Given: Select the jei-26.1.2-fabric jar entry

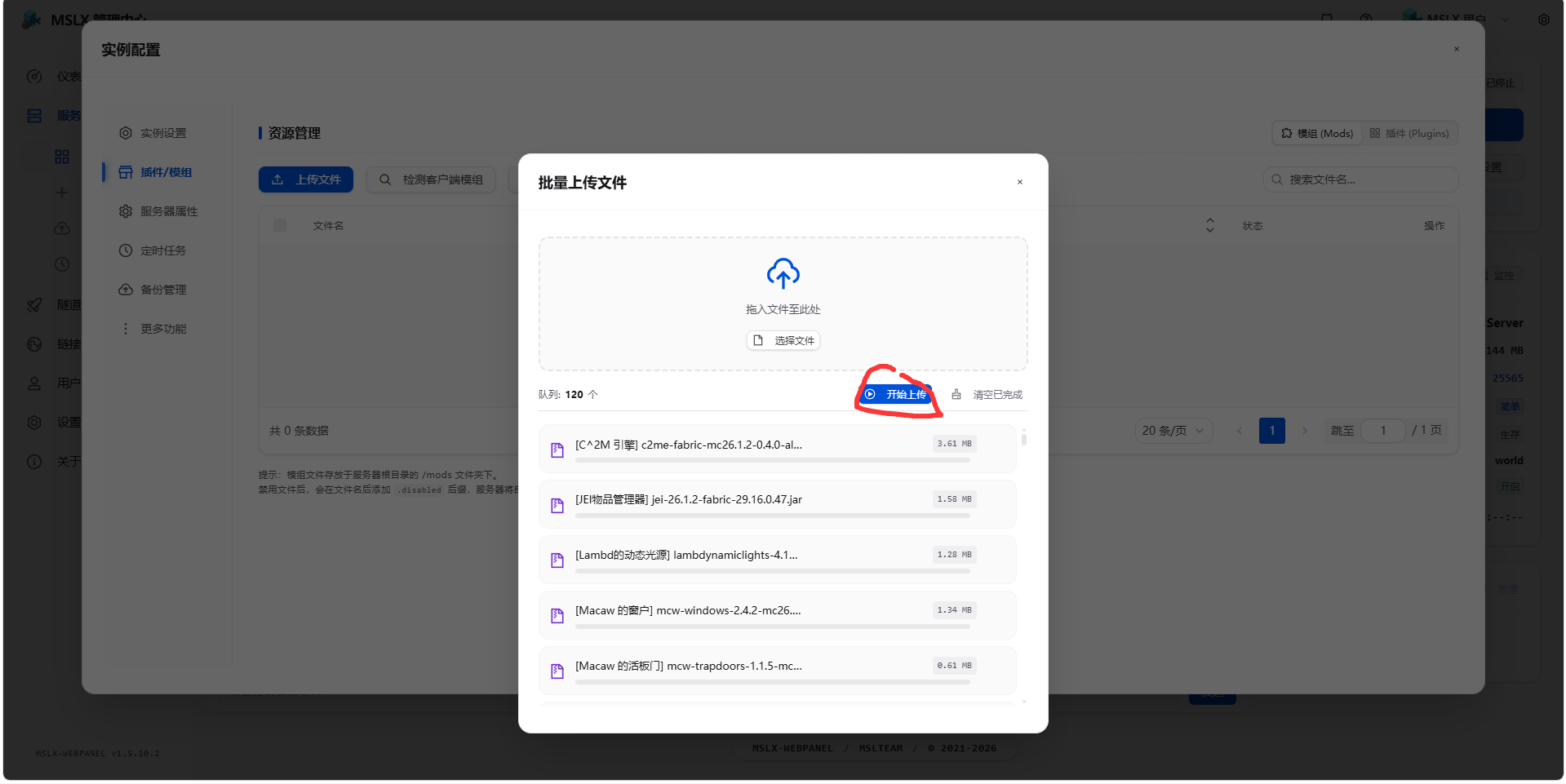Looking at the screenshot, I should (777, 503).
